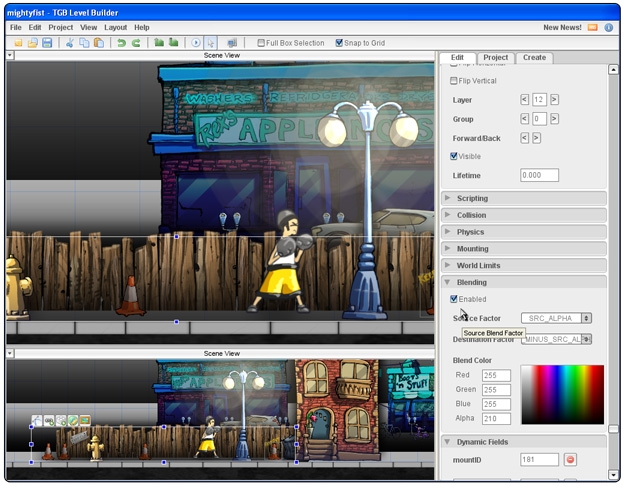Viewport: 625px width, 486px height.
Task: Select the Edit tab
Action: pyautogui.click(x=457, y=57)
